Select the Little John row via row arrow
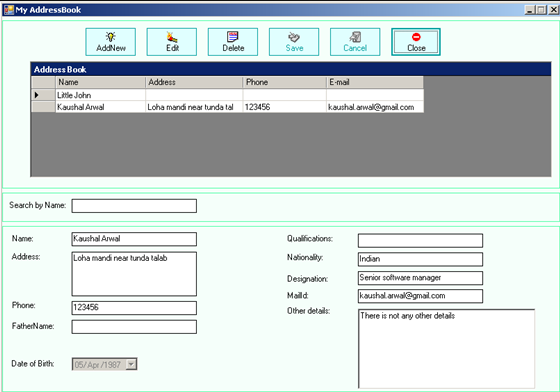Image resolution: width=560 pixels, height=392 pixels. (43, 95)
